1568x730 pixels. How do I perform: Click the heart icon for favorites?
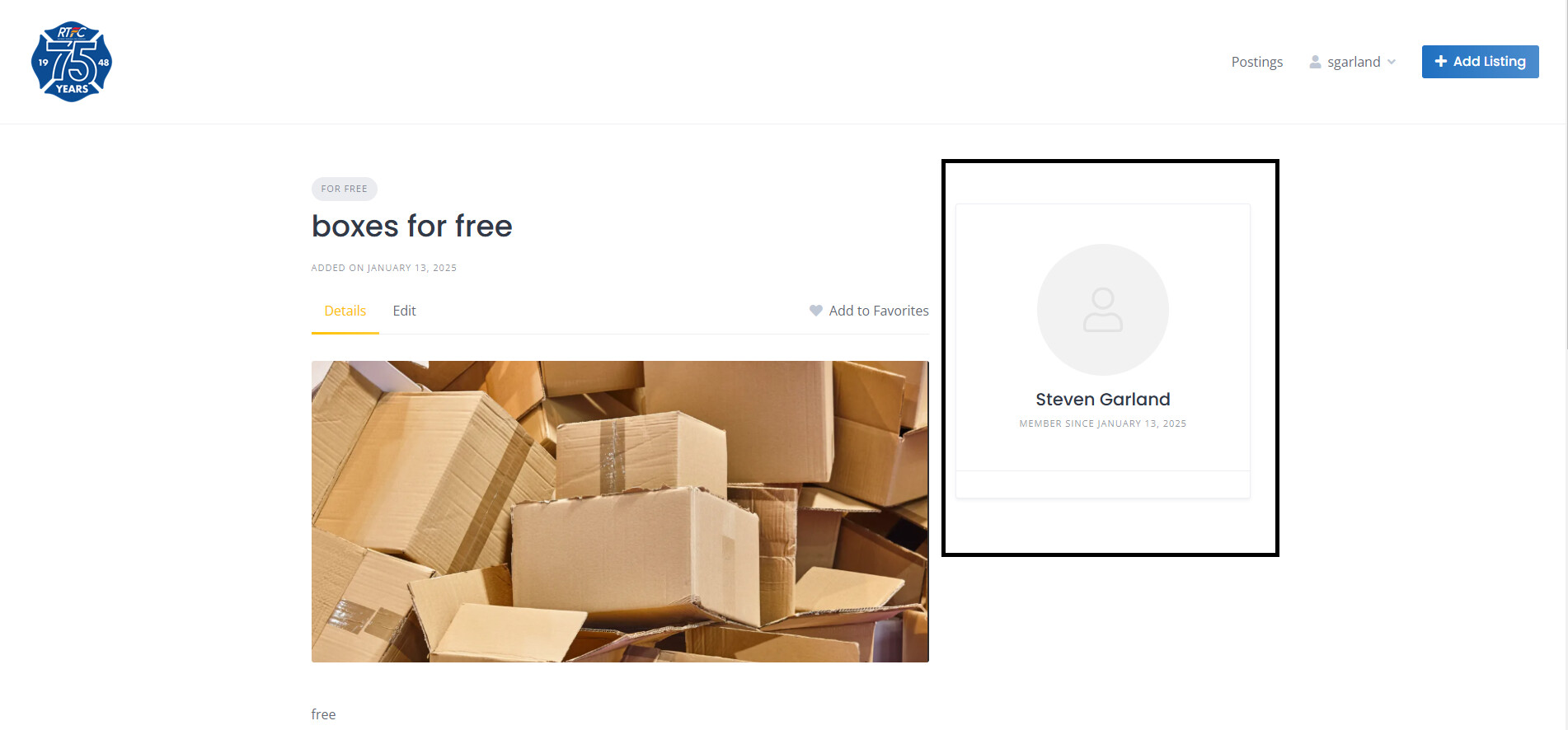point(815,311)
